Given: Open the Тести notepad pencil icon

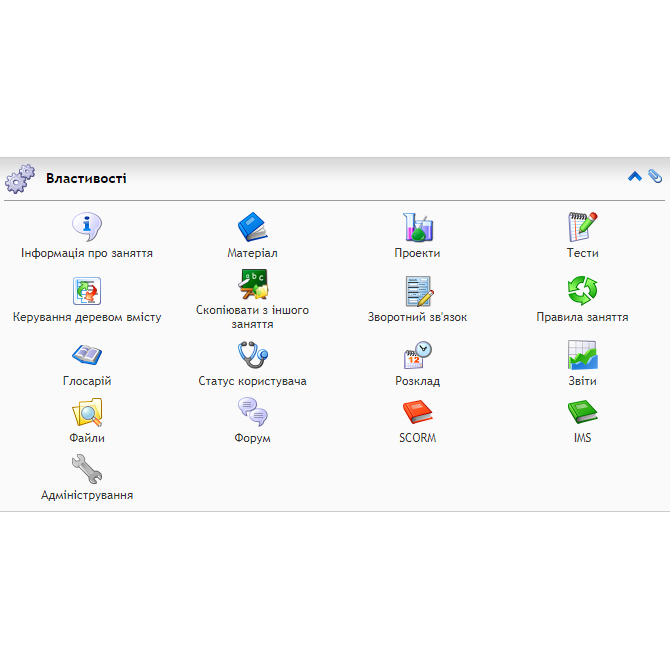Looking at the screenshot, I should coord(582,227).
